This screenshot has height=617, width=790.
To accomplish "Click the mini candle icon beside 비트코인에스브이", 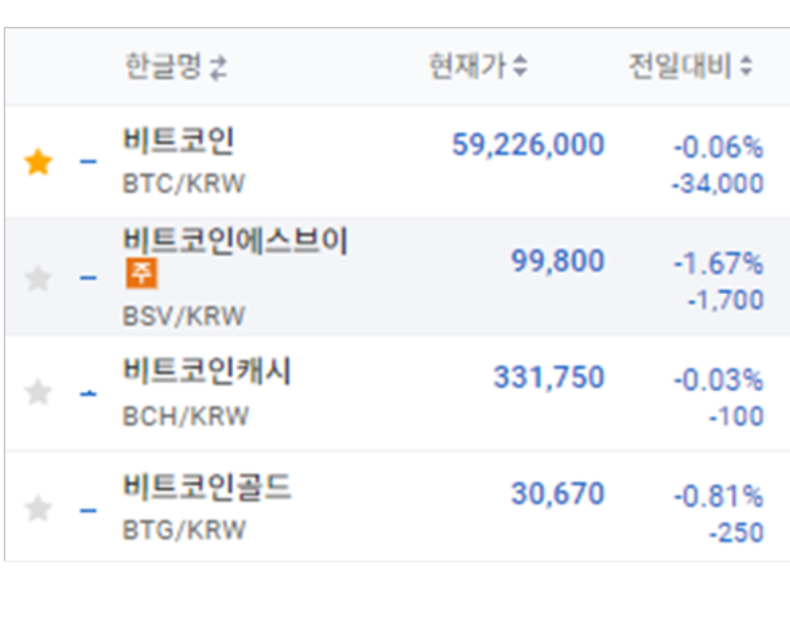I will (x=88, y=278).
